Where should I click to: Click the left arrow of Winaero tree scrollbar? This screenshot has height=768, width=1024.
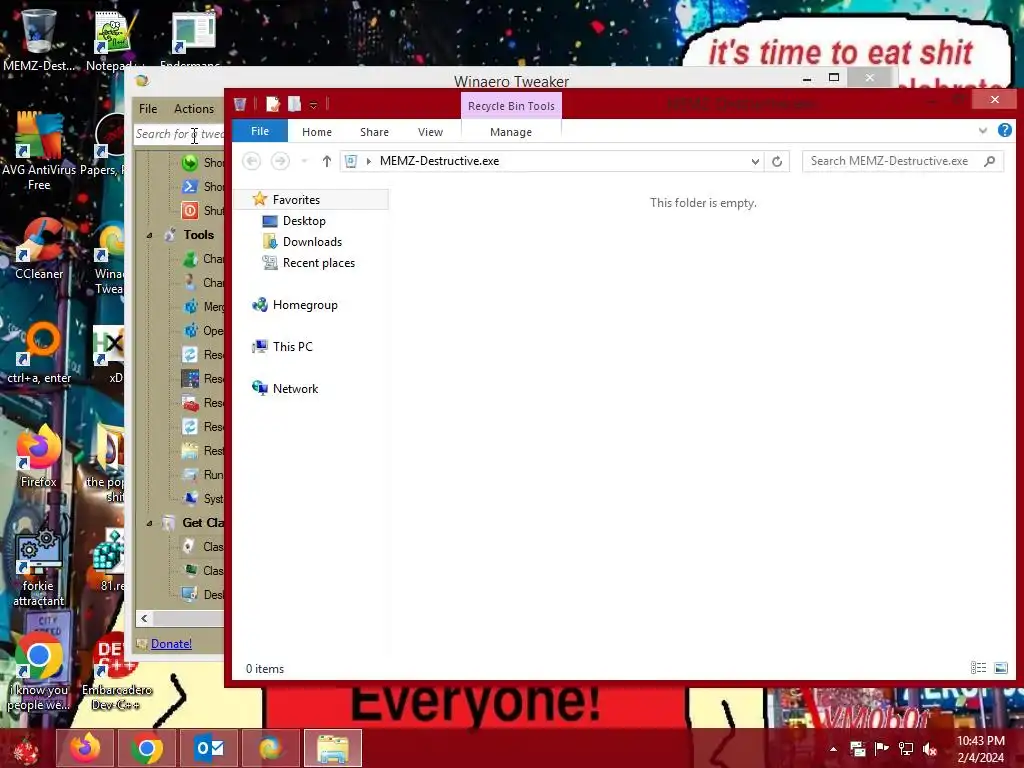pos(144,618)
